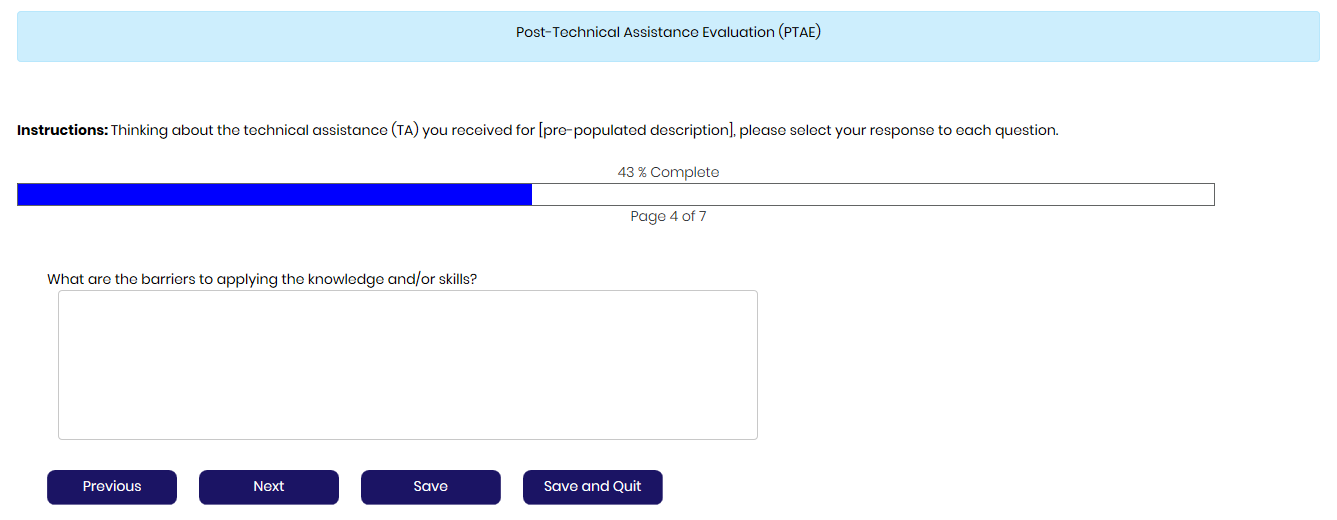Click the words "technical assistance" in the instructions

pos(322,131)
